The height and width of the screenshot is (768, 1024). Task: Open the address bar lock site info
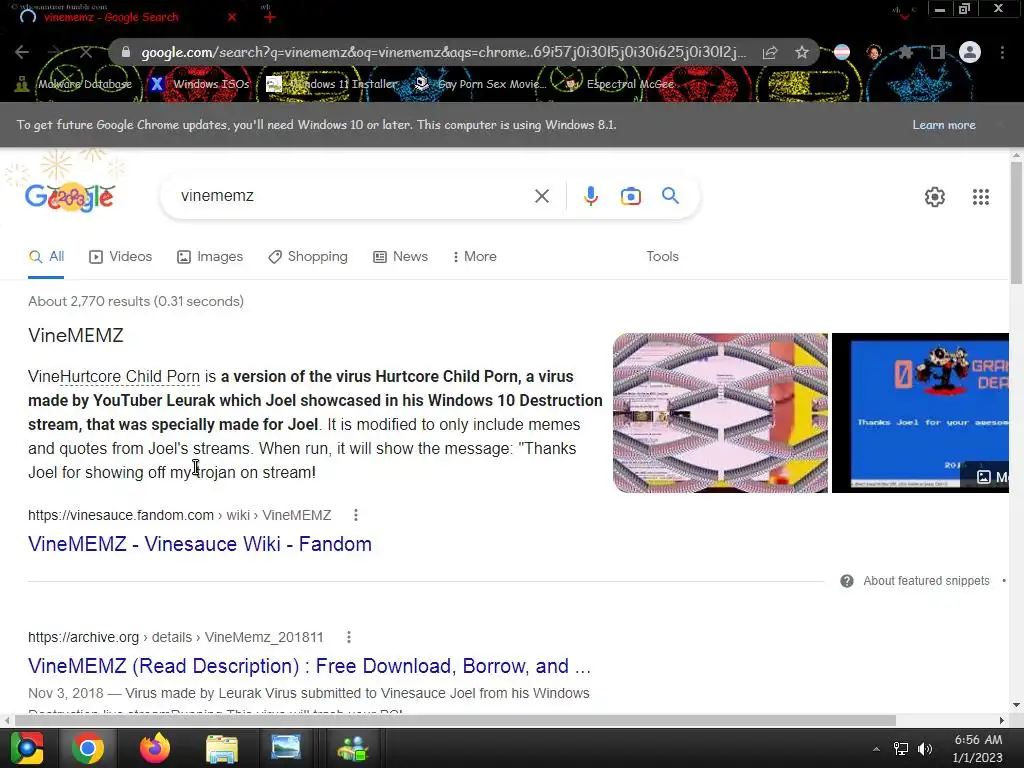[x=126, y=52]
